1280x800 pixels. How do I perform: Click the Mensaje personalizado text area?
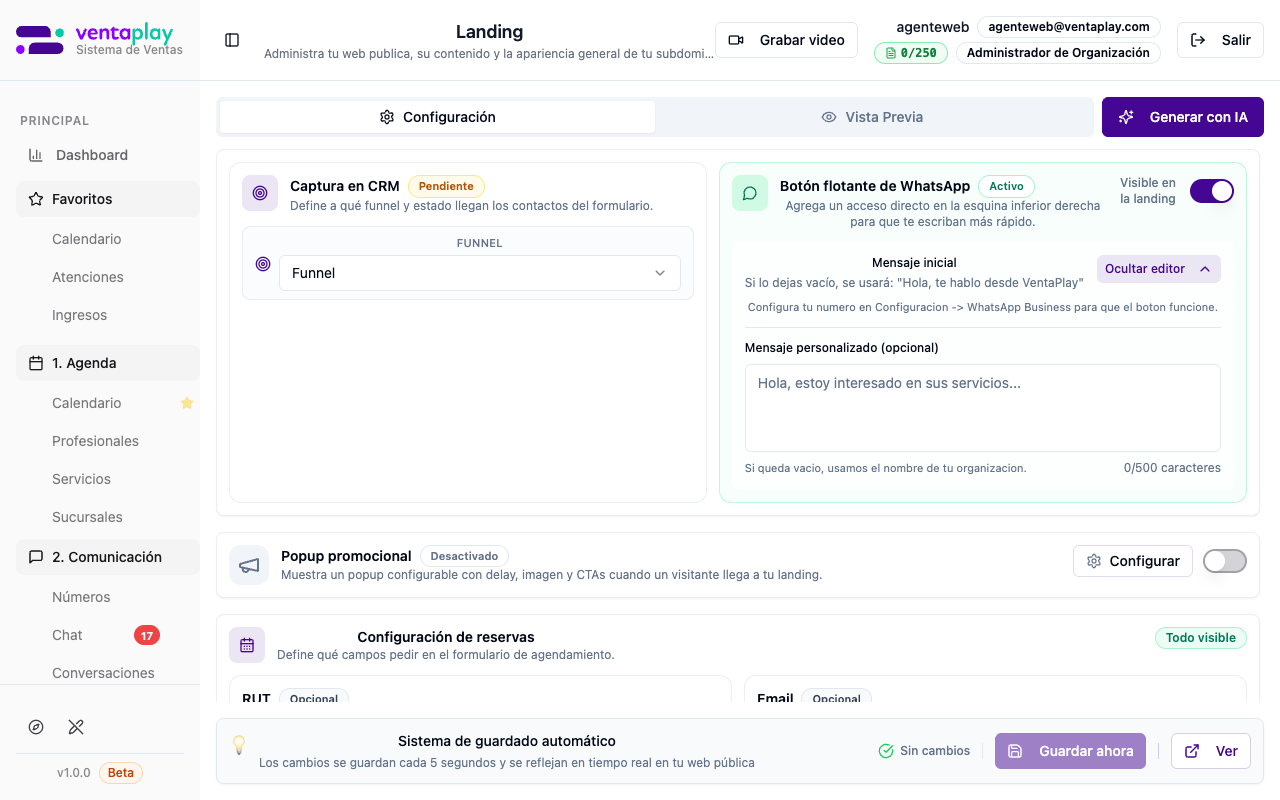[982, 408]
